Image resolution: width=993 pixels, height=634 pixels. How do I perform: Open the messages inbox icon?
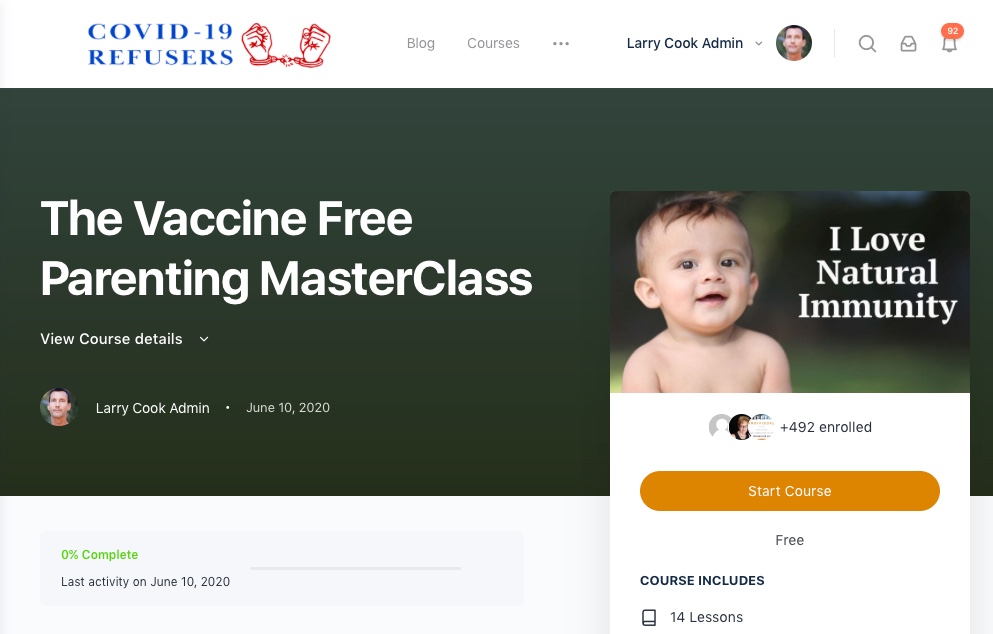(x=908, y=44)
